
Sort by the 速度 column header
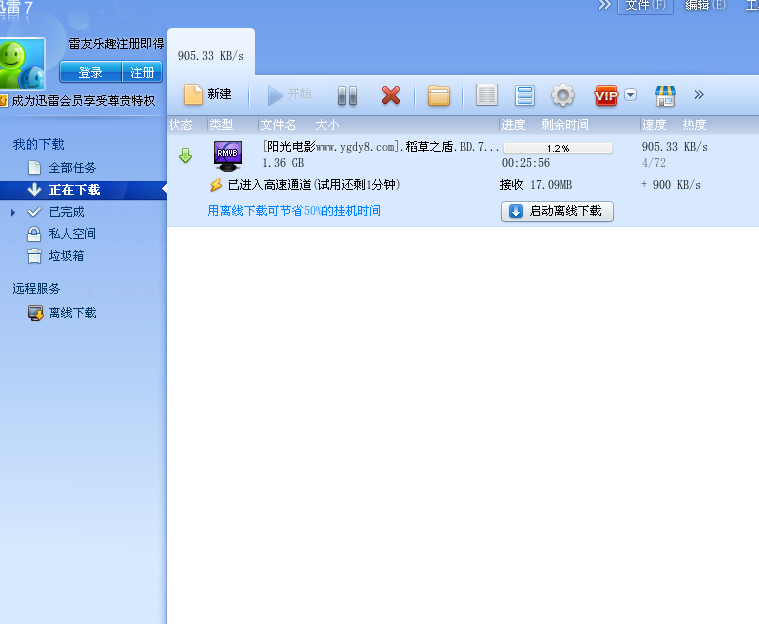pos(654,125)
